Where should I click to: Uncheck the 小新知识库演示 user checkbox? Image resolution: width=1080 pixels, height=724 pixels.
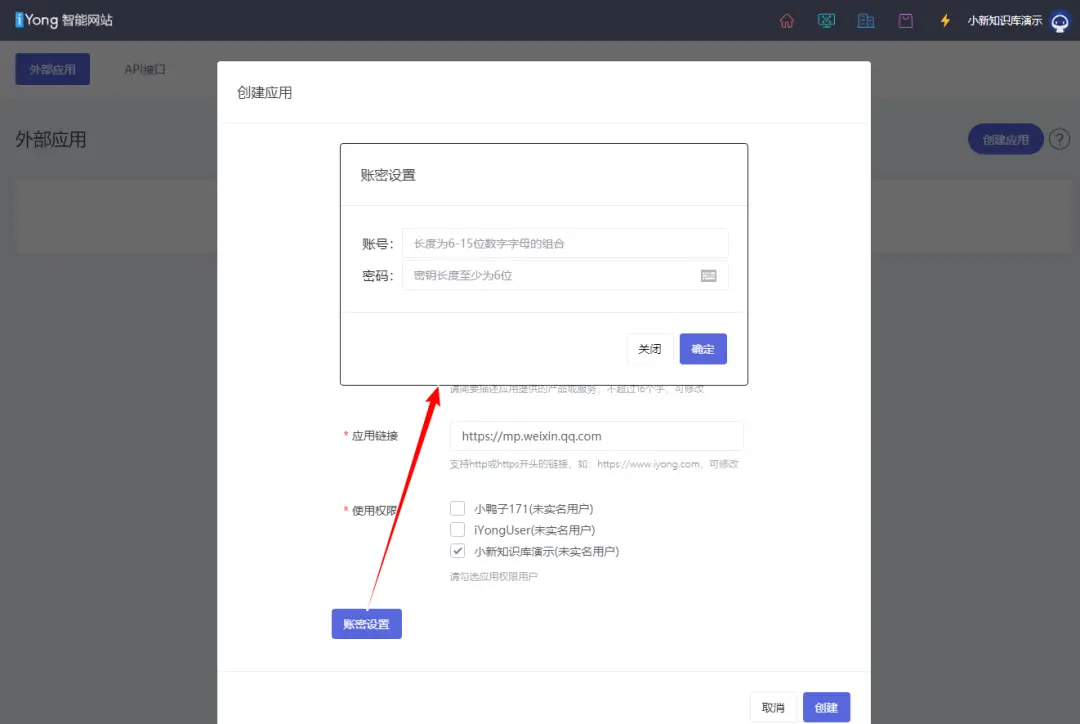click(458, 551)
